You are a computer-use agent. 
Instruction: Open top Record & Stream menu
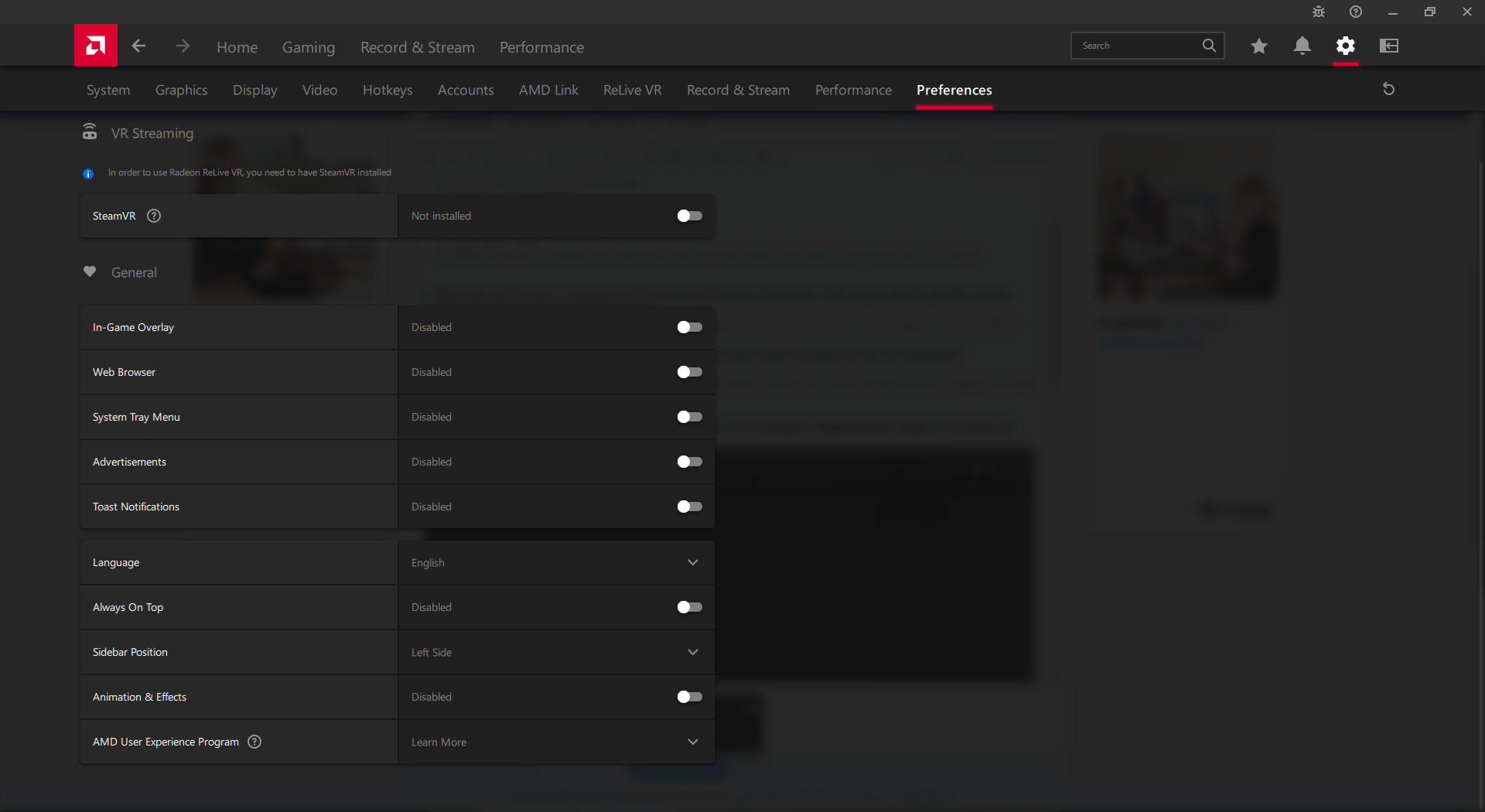(418, 47)
